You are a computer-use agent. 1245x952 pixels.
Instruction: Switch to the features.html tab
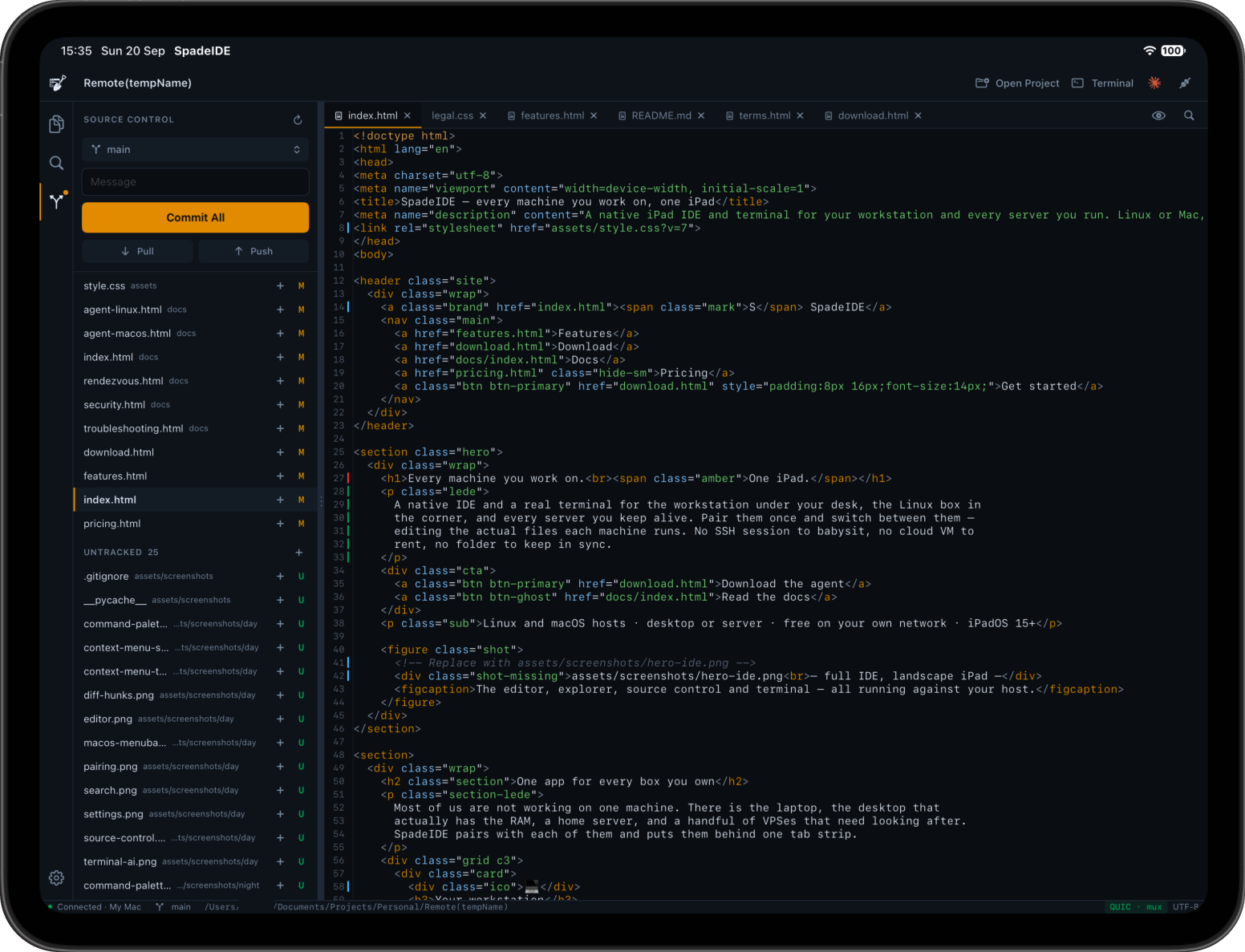(552, 115)
